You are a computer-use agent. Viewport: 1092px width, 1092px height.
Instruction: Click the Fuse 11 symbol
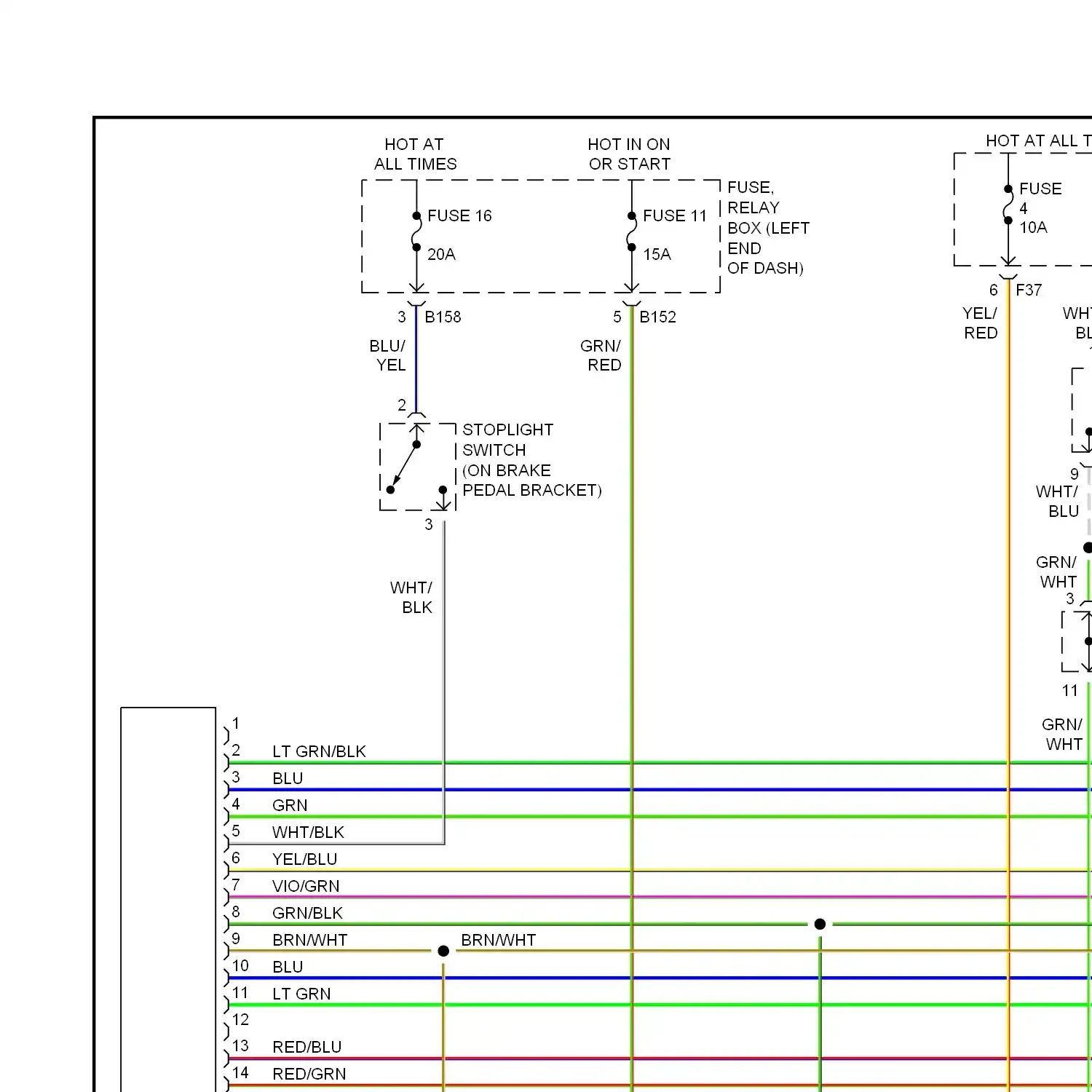pos(632,232)
